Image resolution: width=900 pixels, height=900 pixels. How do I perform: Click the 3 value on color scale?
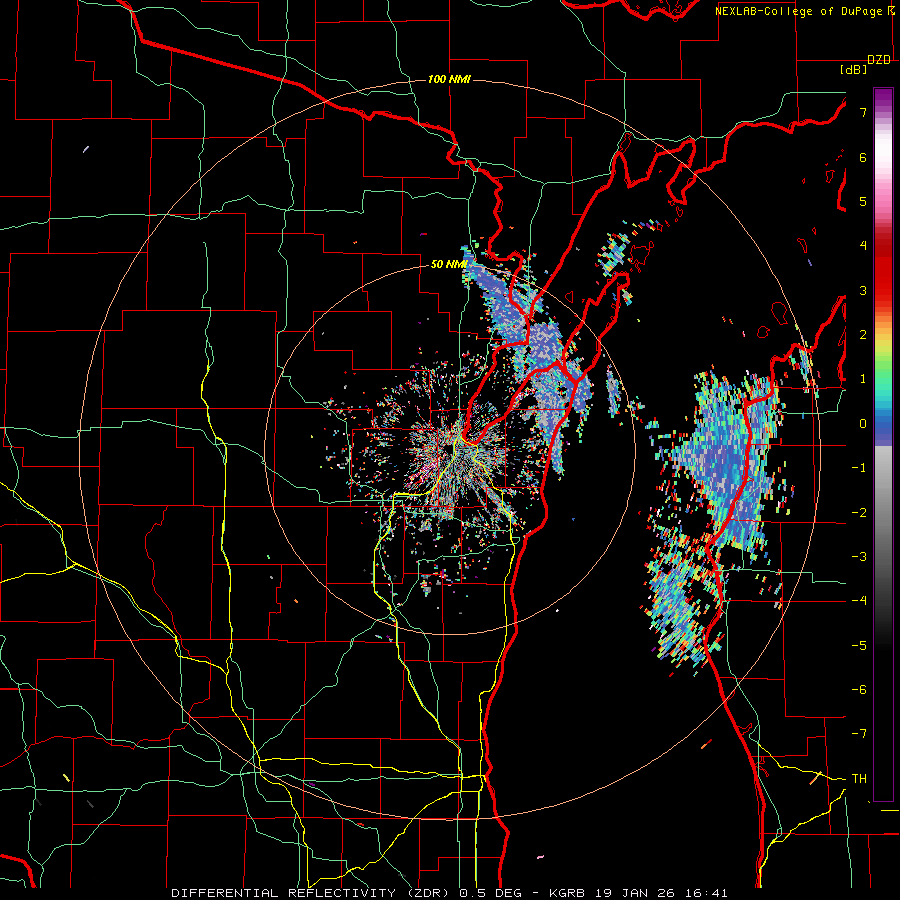click(x=863, y=290)
